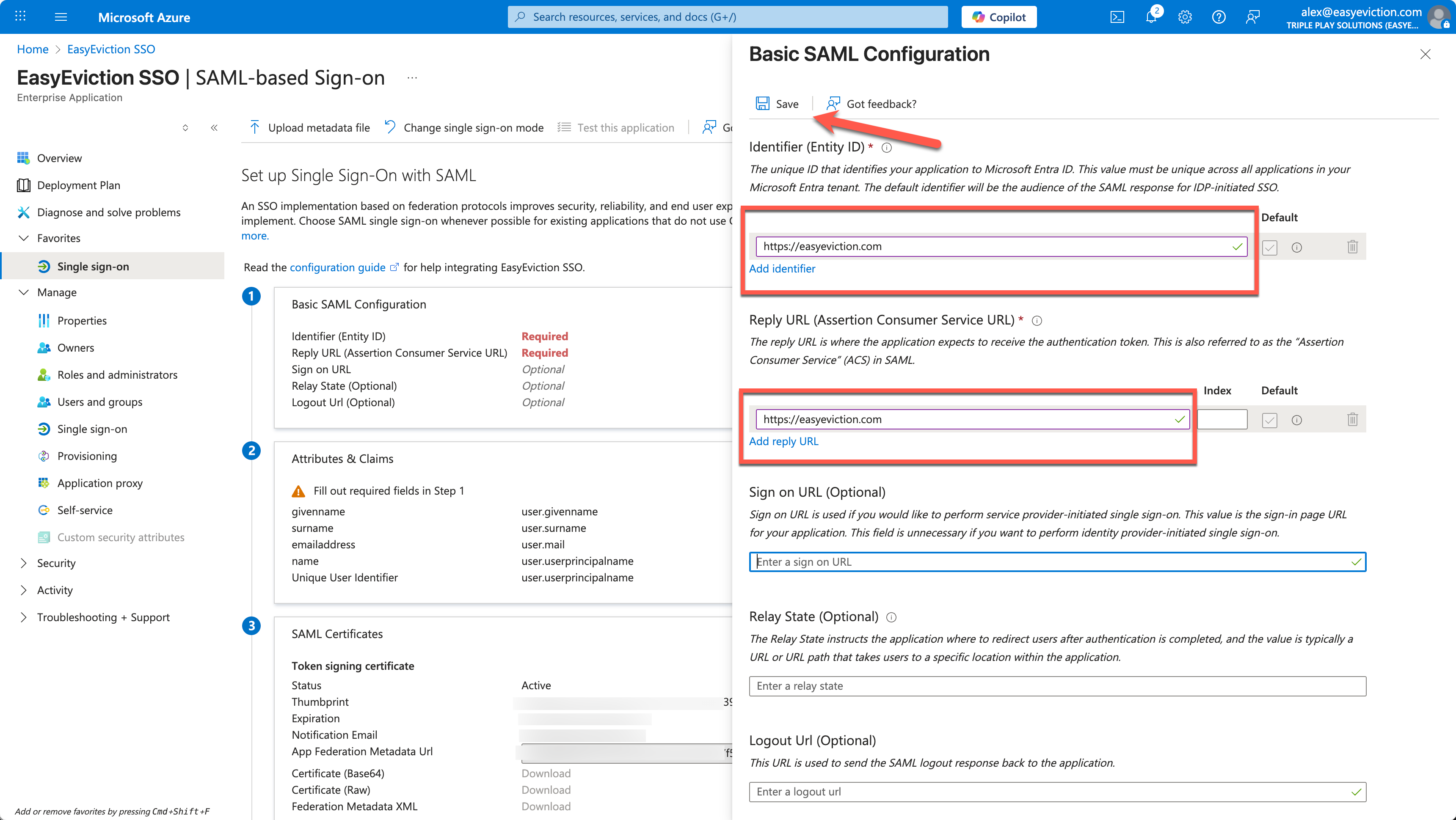Collapse the Favorites section
This screenshot has height=820, width=1456.
(24, 238)
